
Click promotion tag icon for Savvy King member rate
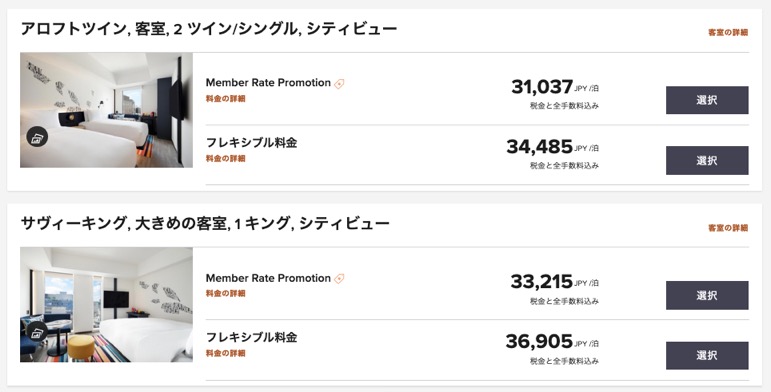coord(339,279)
